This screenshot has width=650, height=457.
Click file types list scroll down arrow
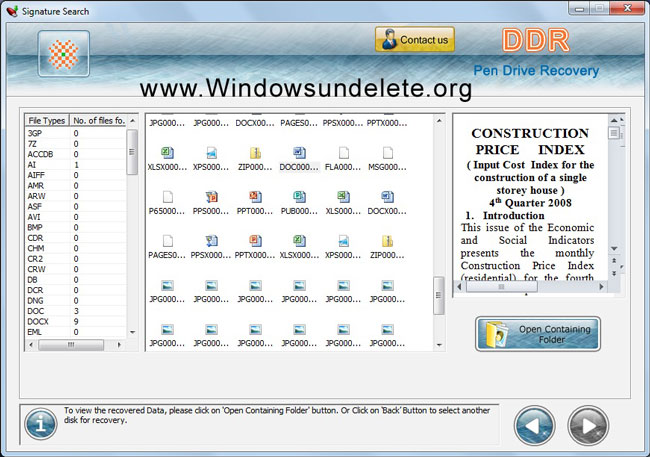tap(133, 332)
